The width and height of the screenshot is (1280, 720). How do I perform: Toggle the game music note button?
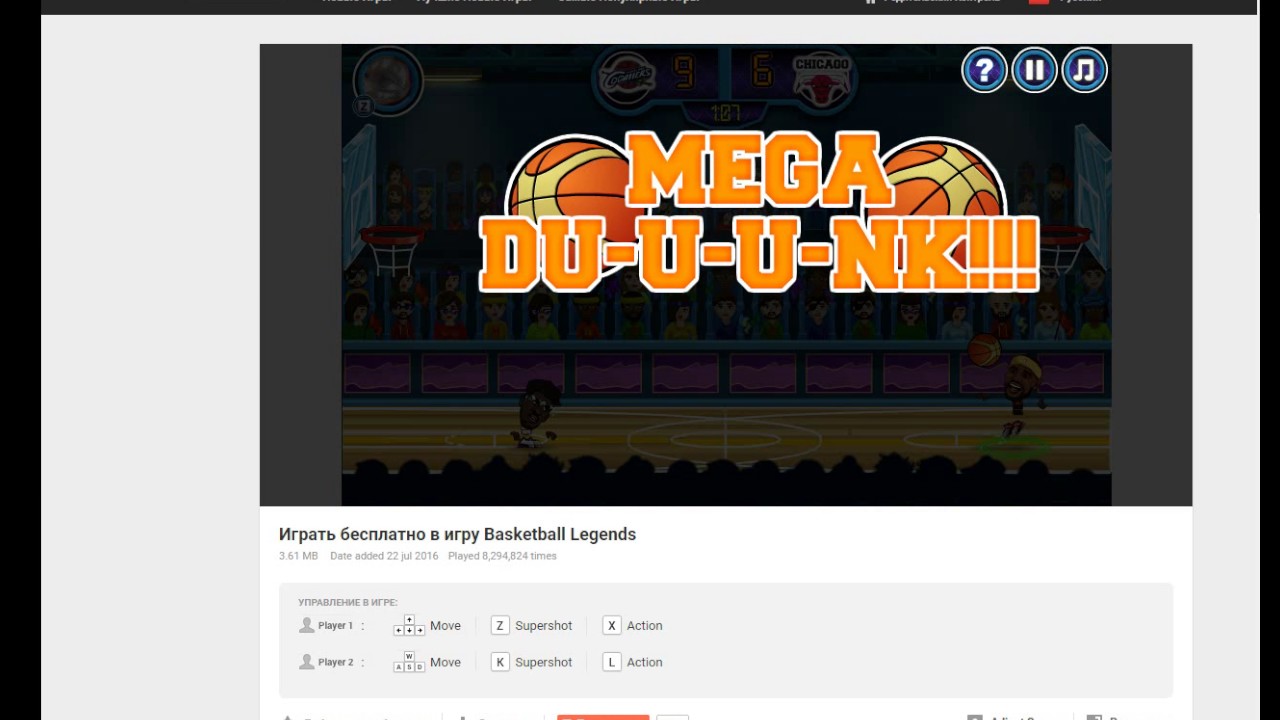click(x=1084, y=70)
